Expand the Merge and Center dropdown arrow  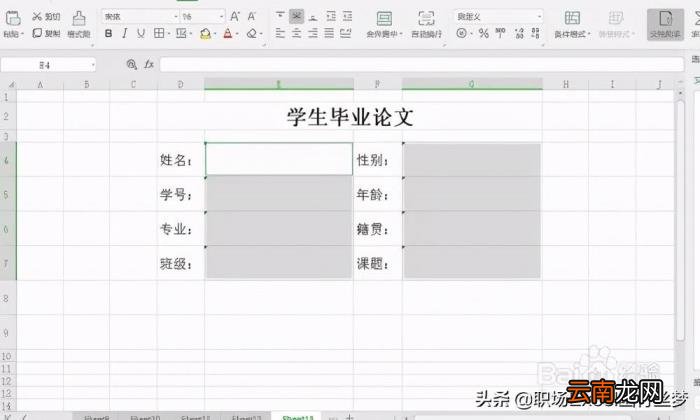(x=401, y=34)
